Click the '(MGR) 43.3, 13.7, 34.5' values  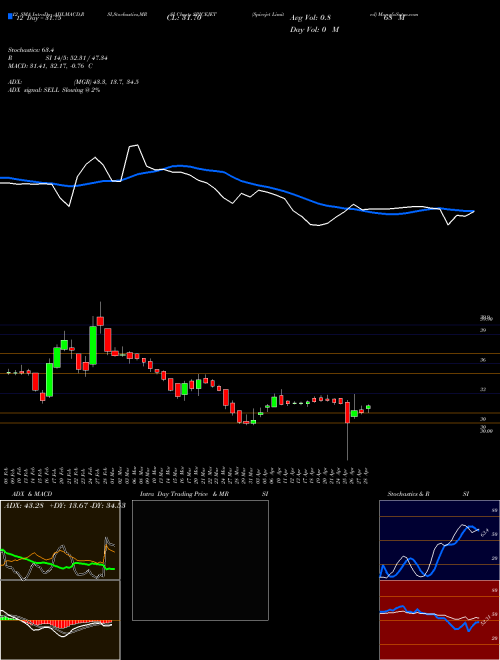106,82
